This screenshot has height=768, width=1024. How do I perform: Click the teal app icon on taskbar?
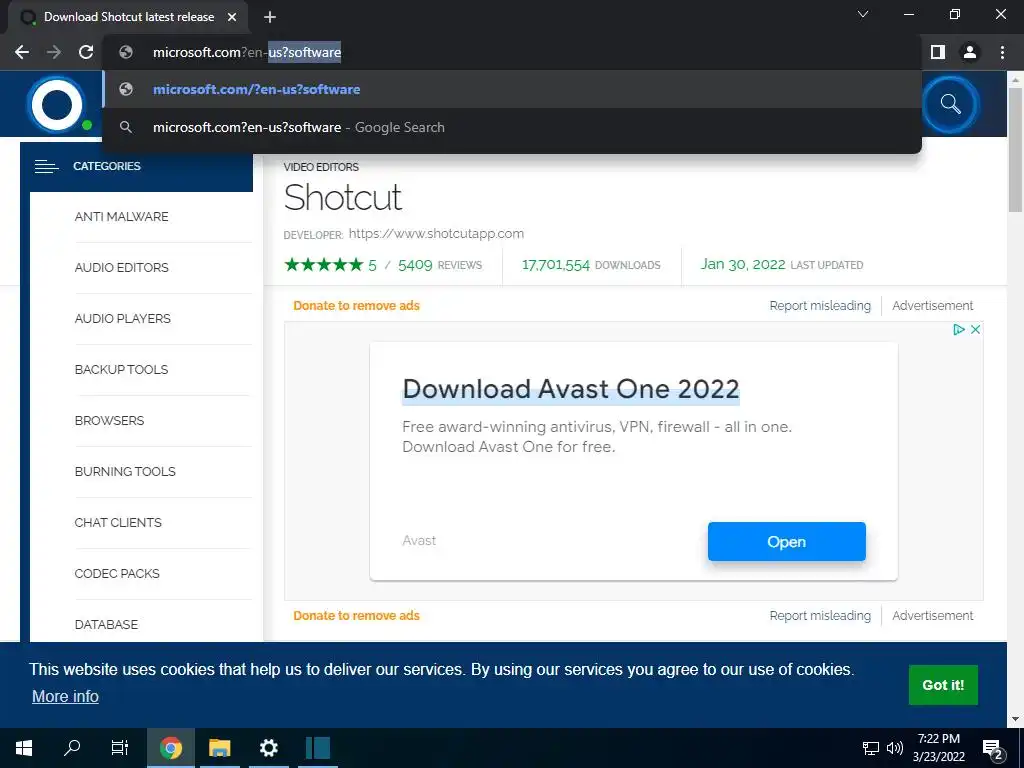[318, 748]
